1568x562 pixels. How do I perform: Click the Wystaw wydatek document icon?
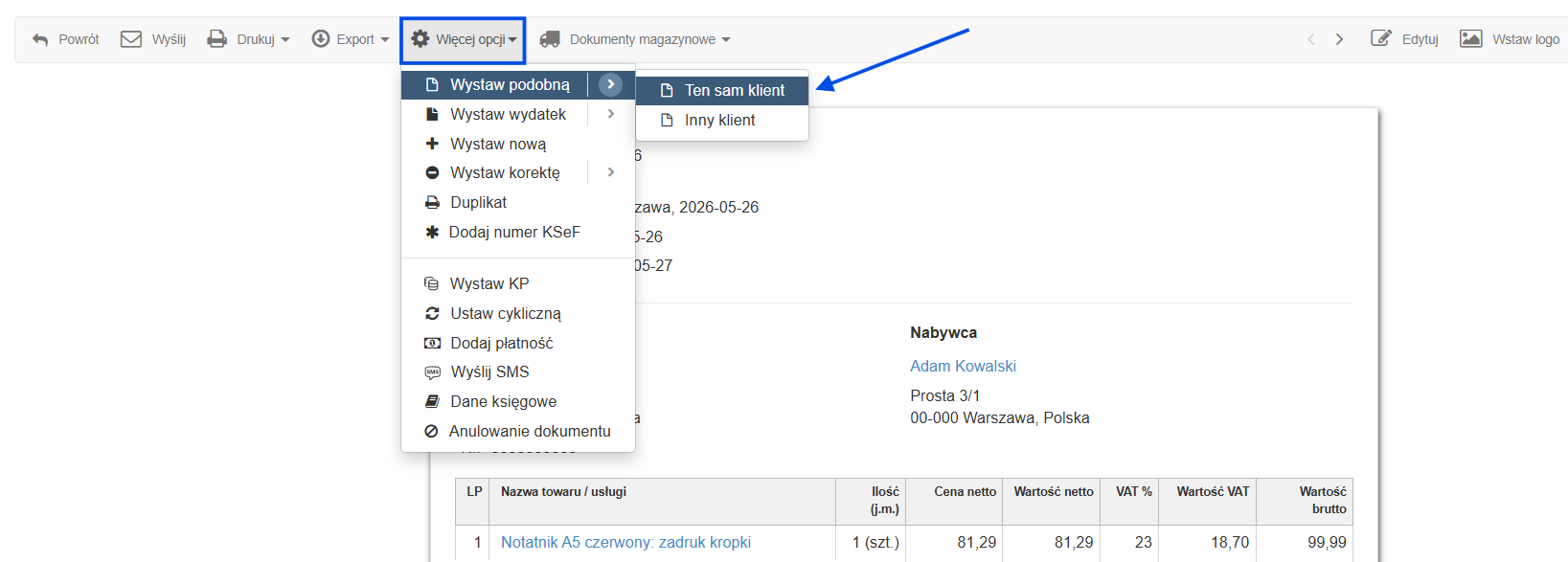pos(432,114)
